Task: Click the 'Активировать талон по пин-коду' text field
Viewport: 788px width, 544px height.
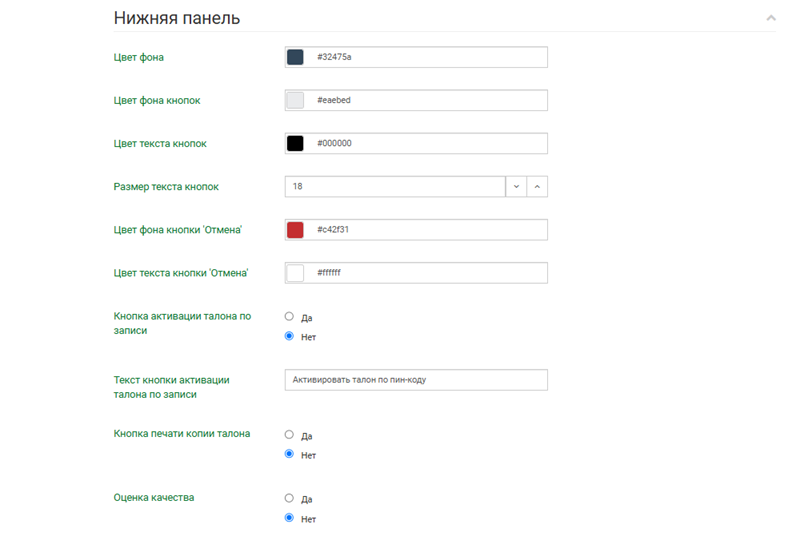Action: 416,380
